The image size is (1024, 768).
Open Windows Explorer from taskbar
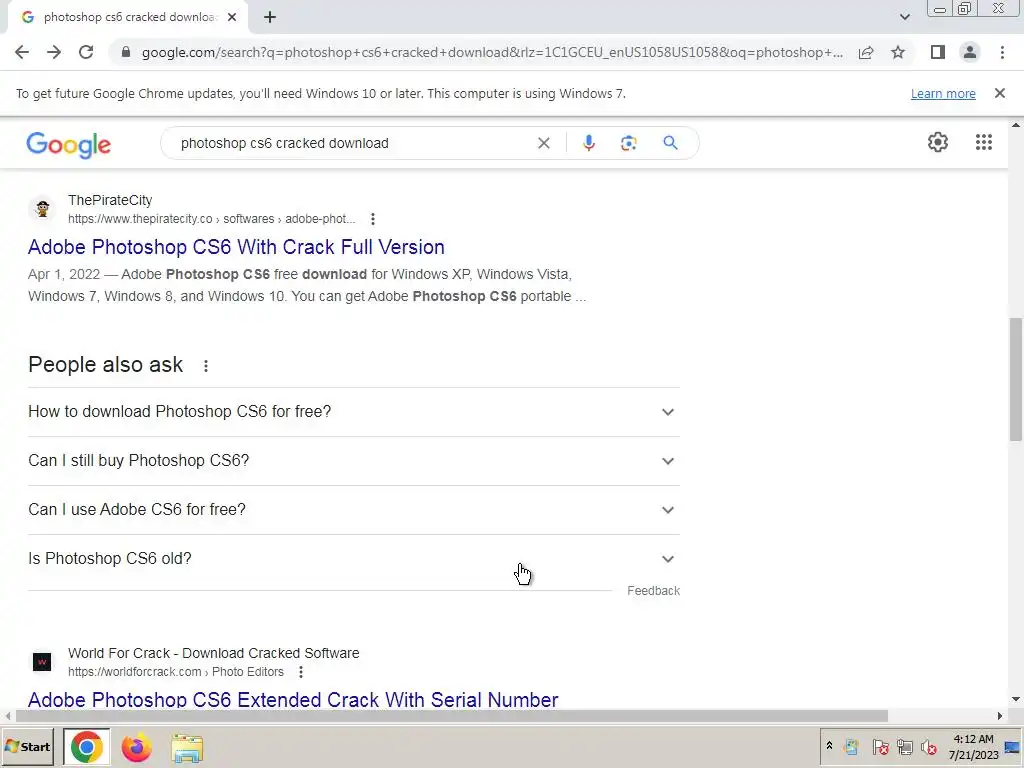[x=187, y=748]
